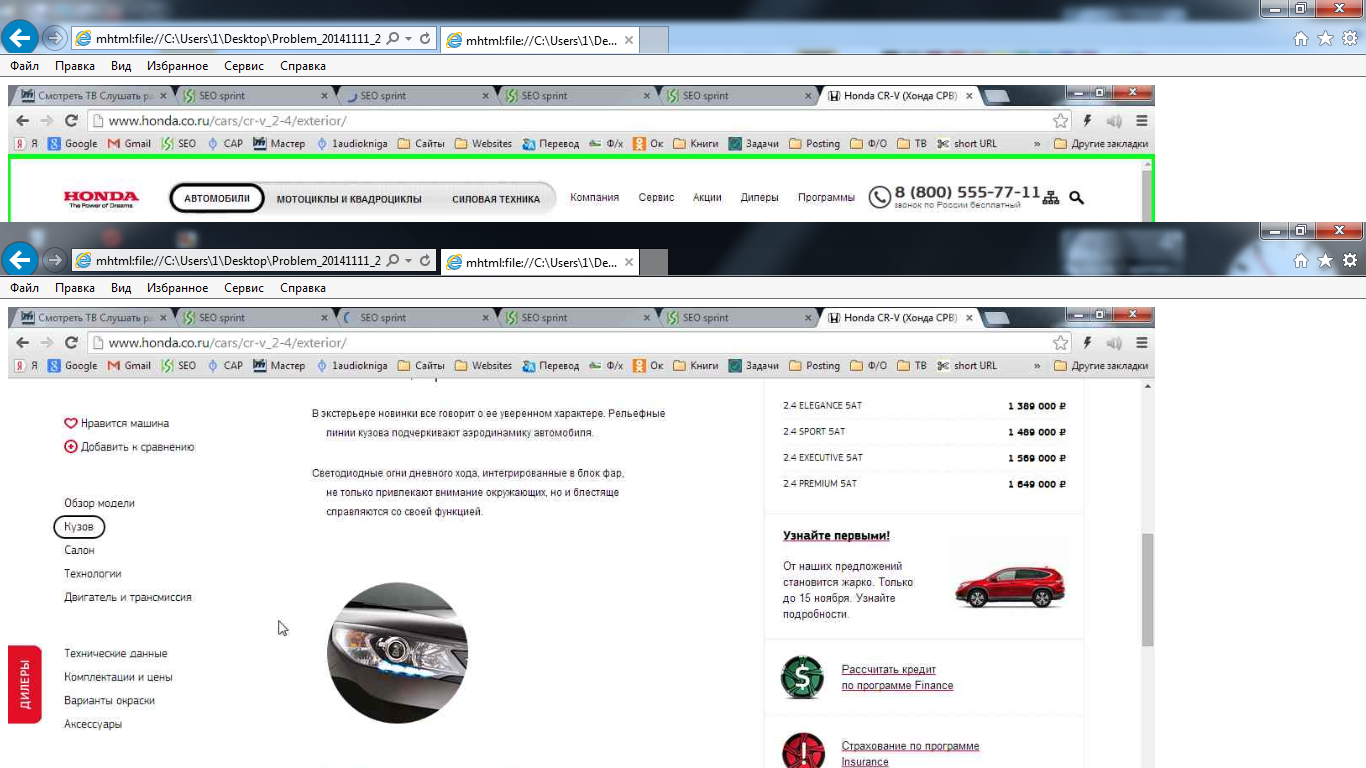Toggle the bookmark star in upper Chrome address bar
This screenshot has width=1366, height=768.
[1060, 121]
